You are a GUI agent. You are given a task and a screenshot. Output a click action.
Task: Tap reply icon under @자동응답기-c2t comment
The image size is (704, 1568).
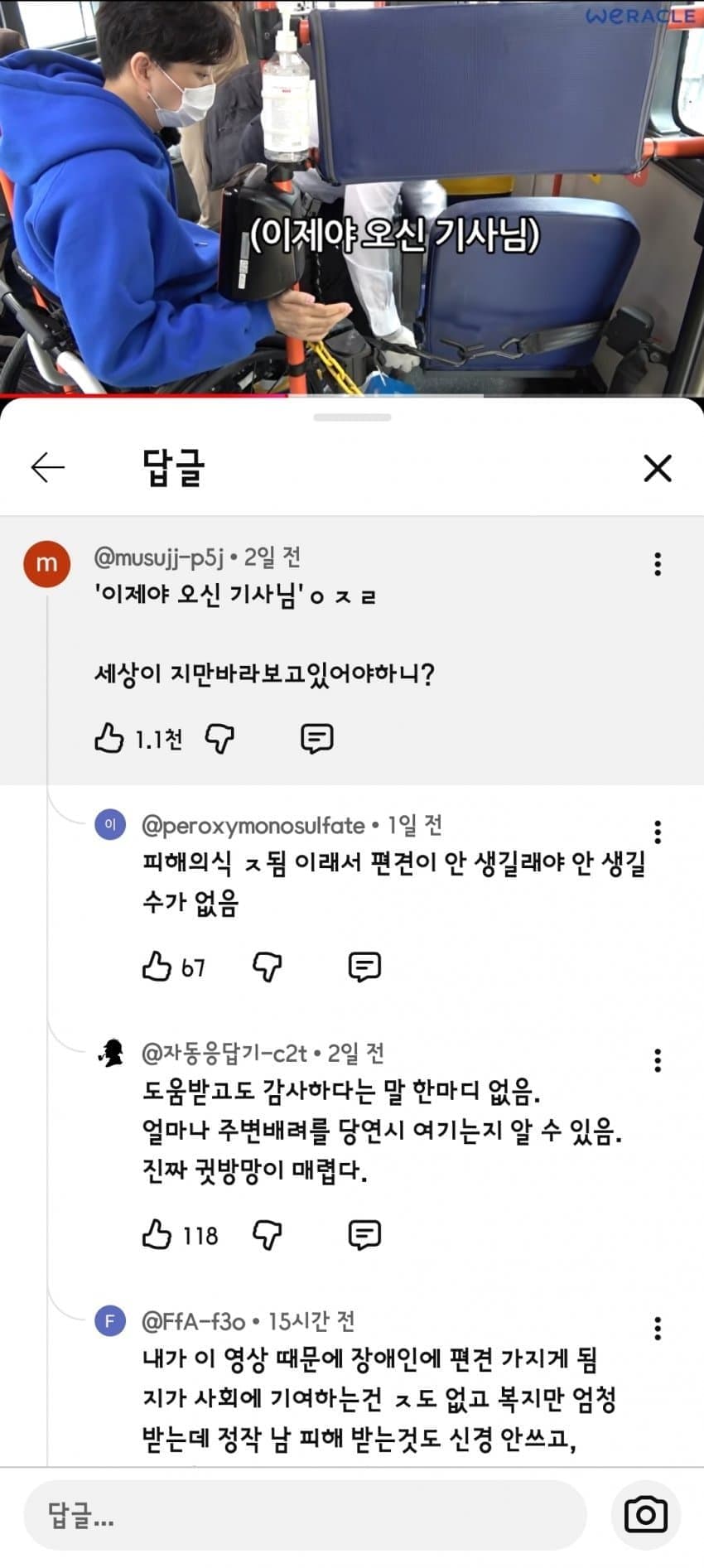click(x=364, y=1235)
